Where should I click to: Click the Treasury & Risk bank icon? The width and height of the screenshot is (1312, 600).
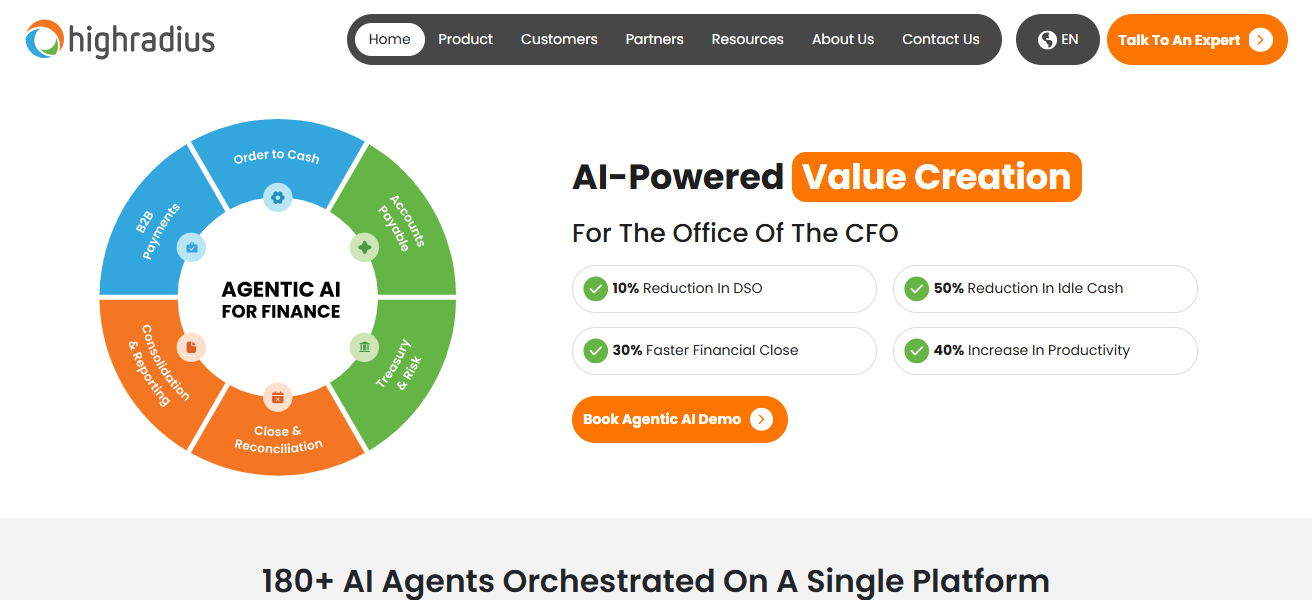(364, 347)
